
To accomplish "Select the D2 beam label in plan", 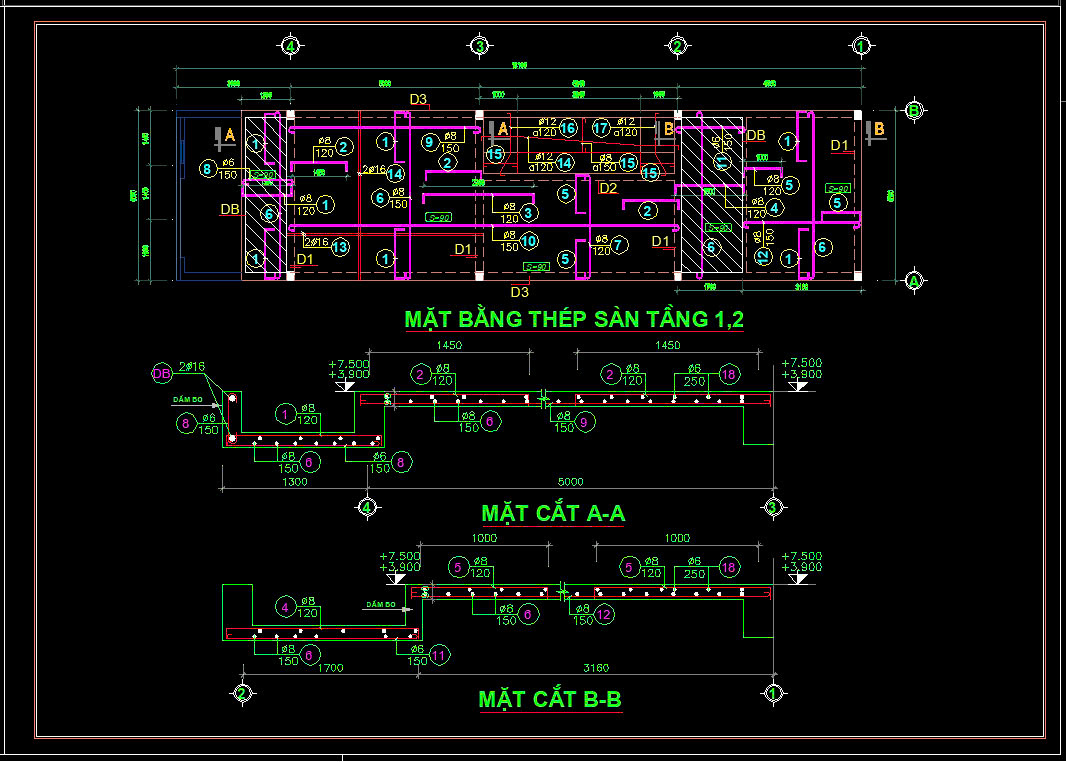I will [608, 188].
